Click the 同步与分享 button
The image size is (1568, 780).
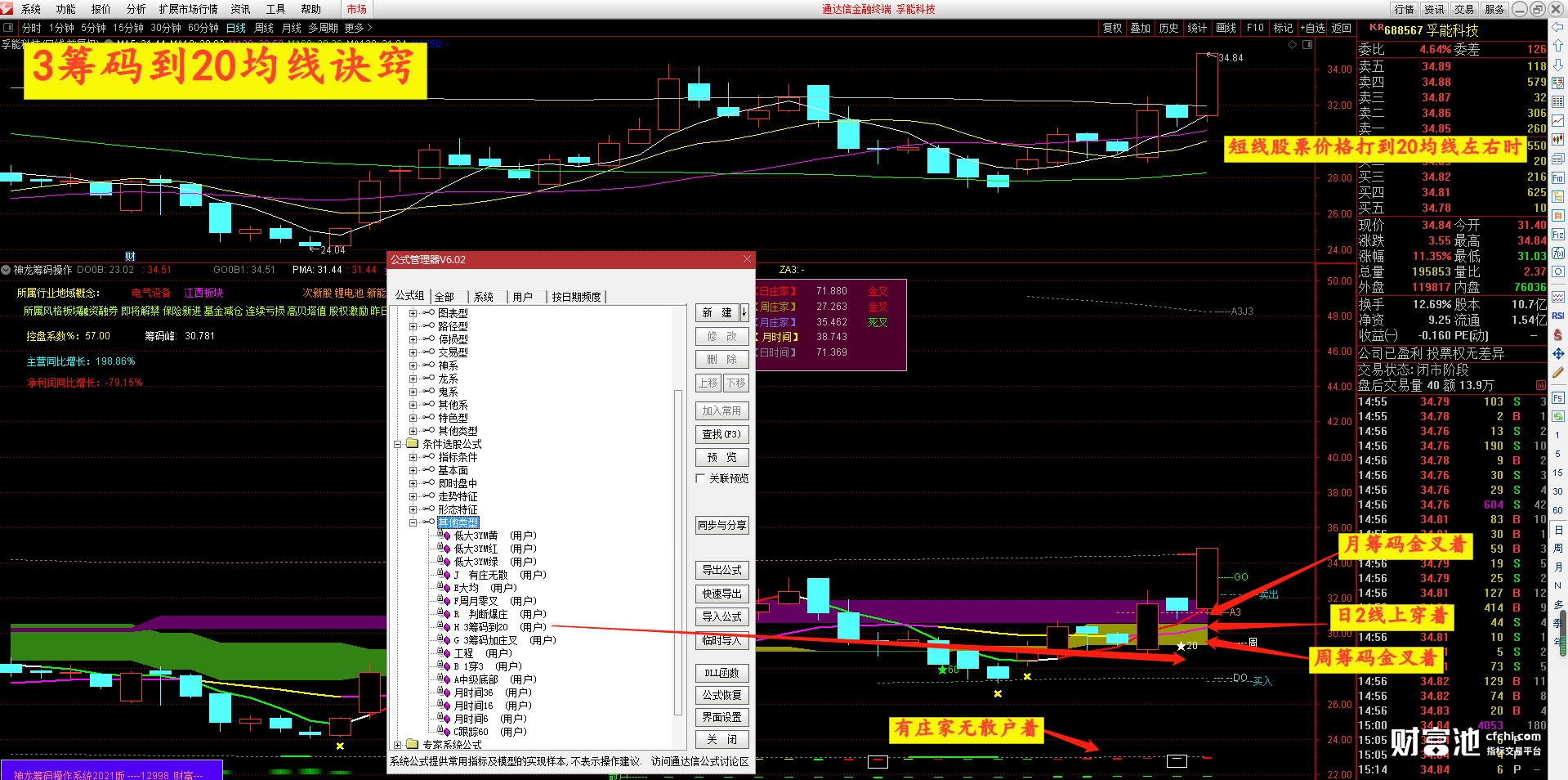(722, 525)
